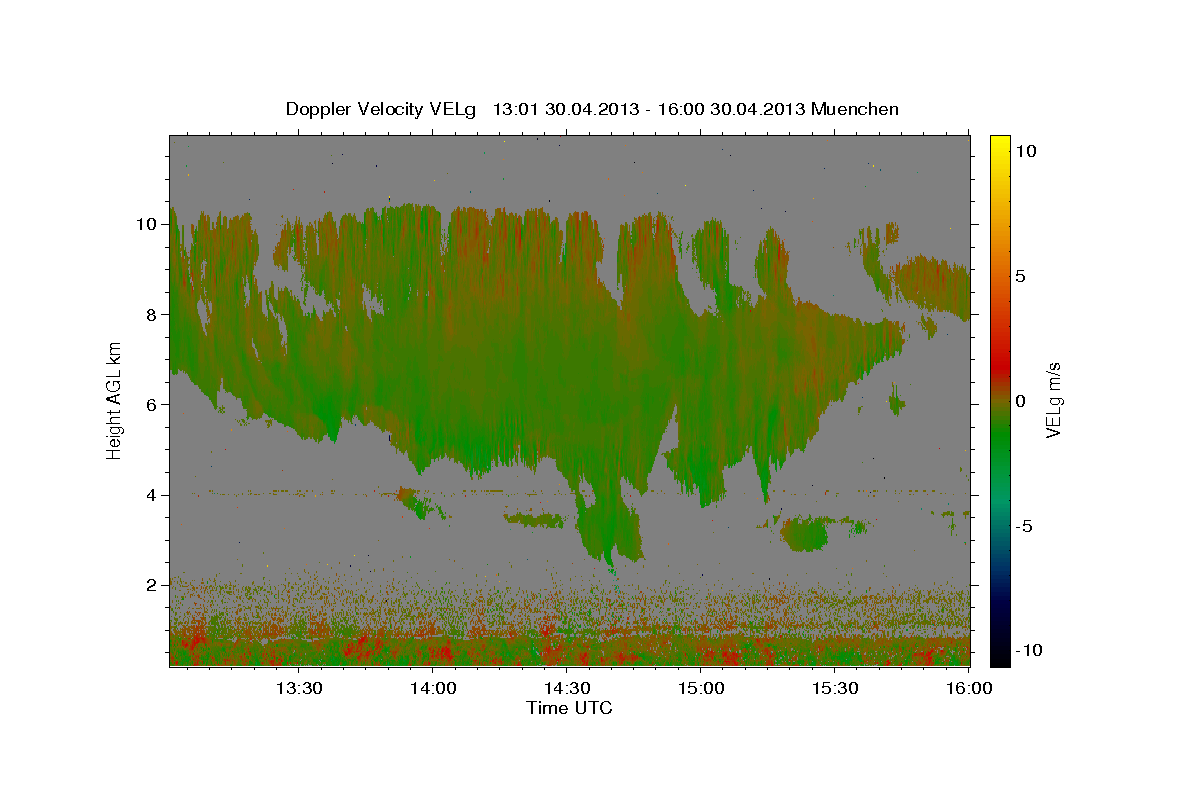Click the colorbar tick label -5
Viewport: 1200px width, 800px height.
point(1024,526)
